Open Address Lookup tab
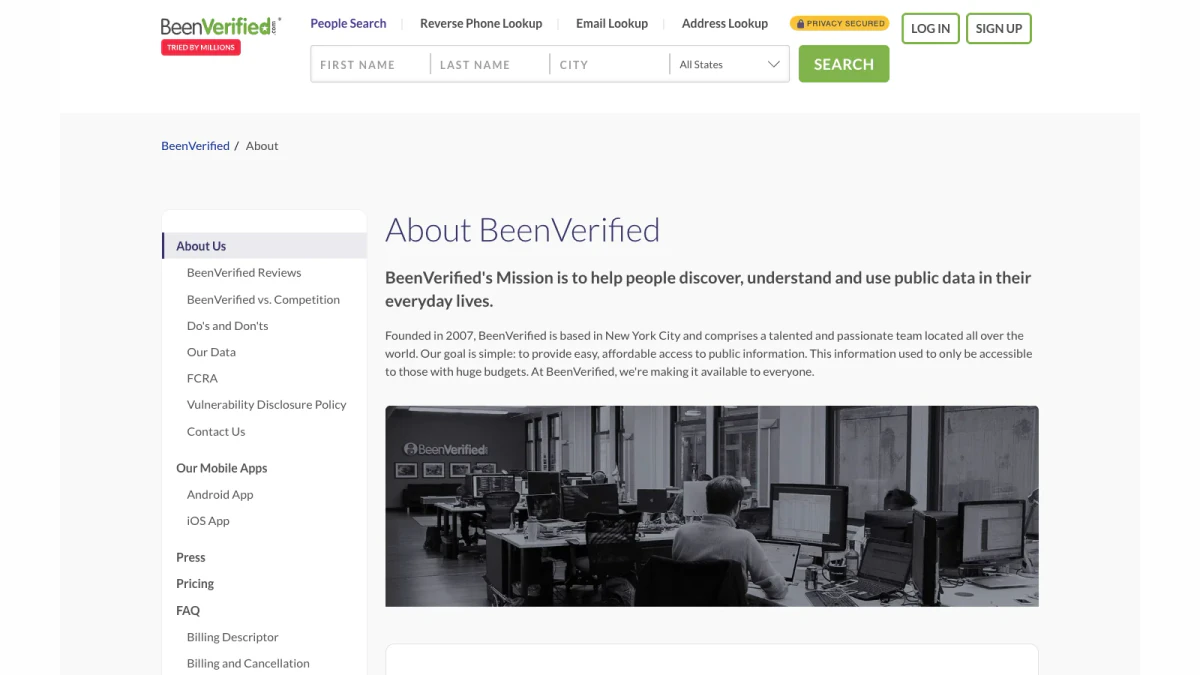The height and width of the screenshot is (675, 1200). [725, 23]
